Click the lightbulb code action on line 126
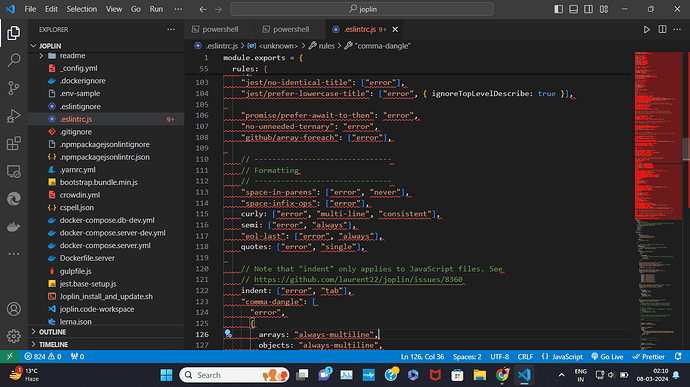 coord(228,334)
